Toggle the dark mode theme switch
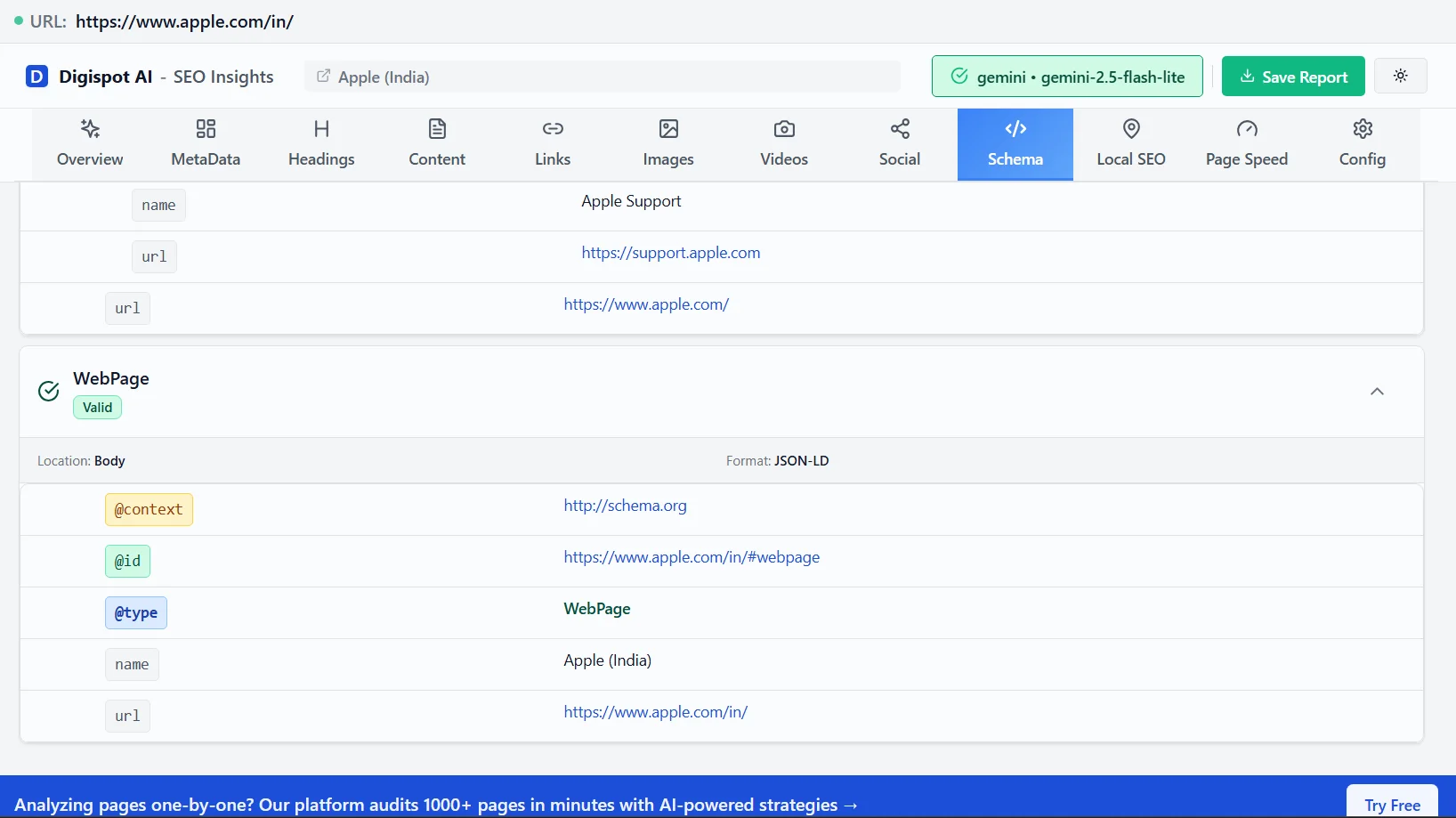This screenshot has height=818, width=1456. click(x=1401, y=76)
